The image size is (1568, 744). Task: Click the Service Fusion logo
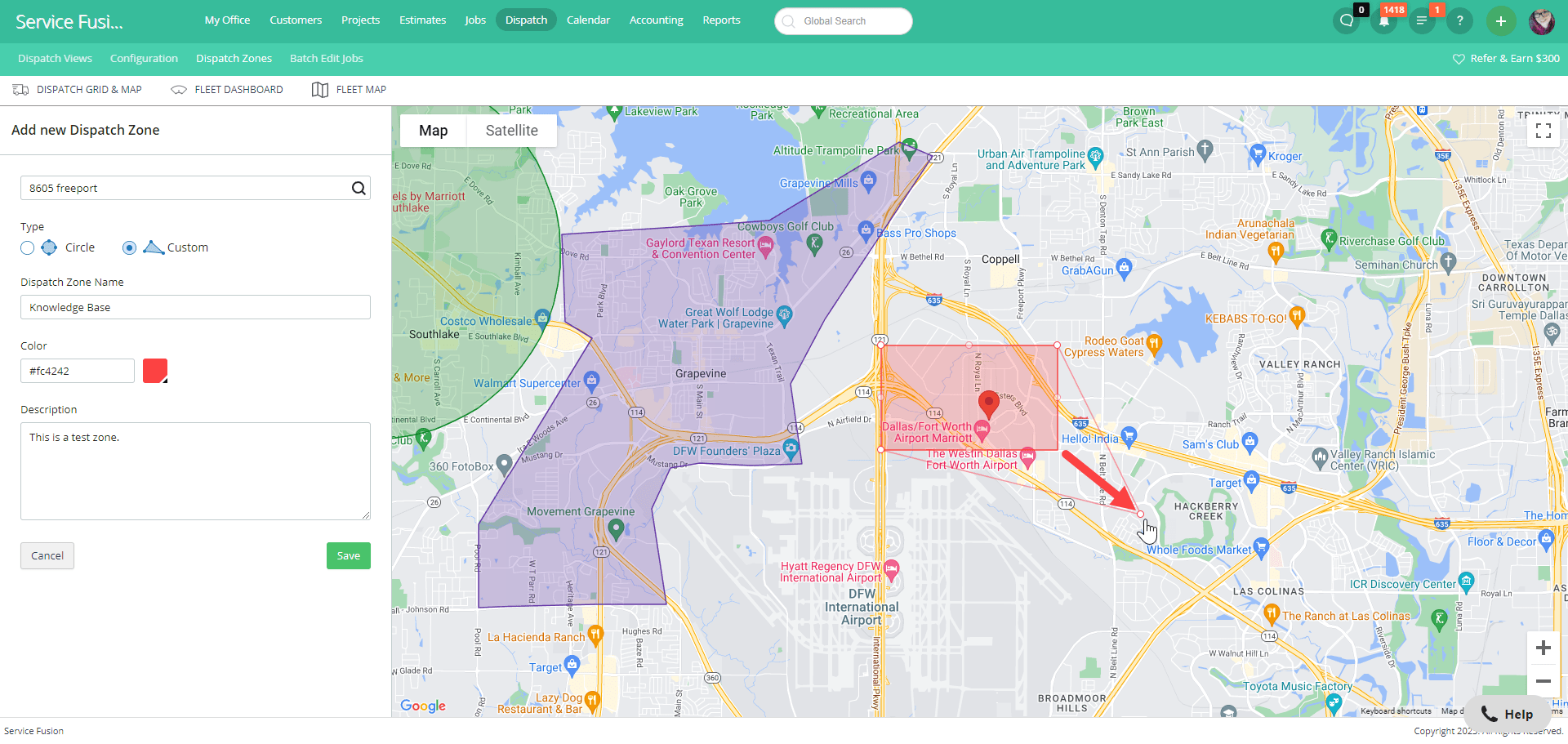click(69, 22)
